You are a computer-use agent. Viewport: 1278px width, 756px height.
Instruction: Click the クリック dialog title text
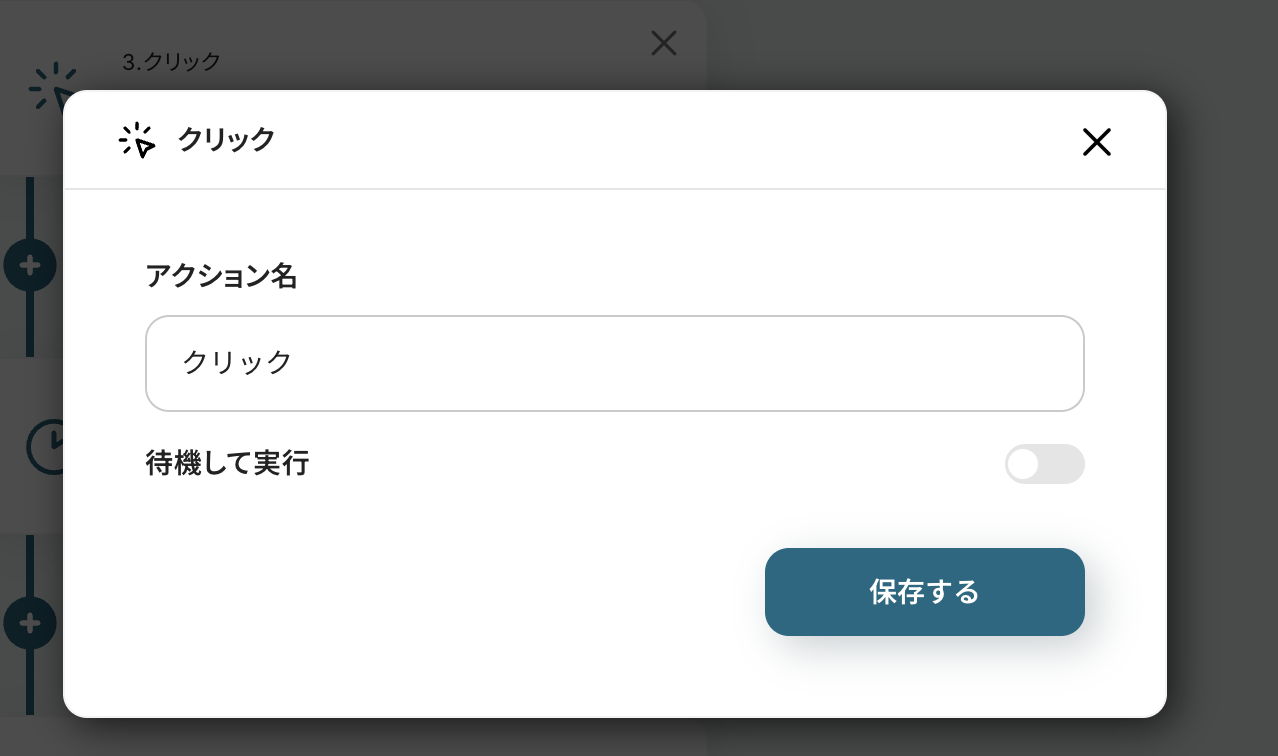(226, 140)
